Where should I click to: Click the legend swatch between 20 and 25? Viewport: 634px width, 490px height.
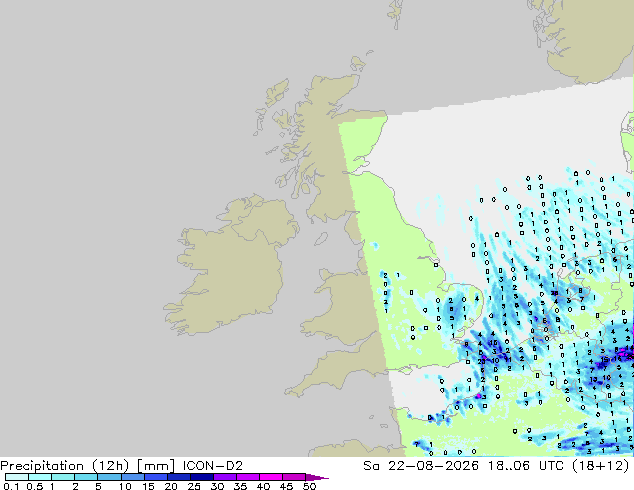pyautogui.click(x=178, y=477)
